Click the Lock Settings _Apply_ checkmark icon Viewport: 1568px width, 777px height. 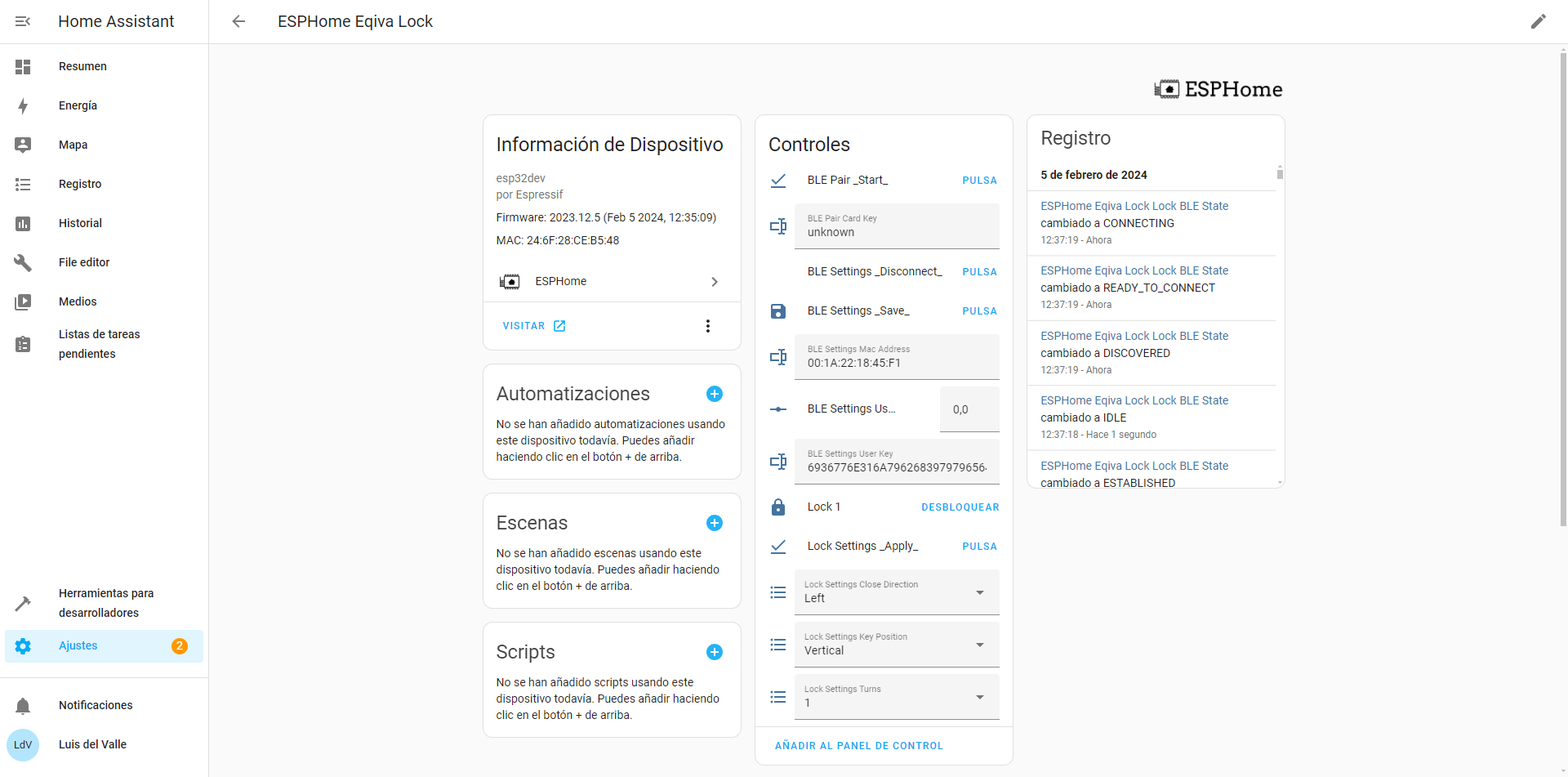[x=778, y=547]
